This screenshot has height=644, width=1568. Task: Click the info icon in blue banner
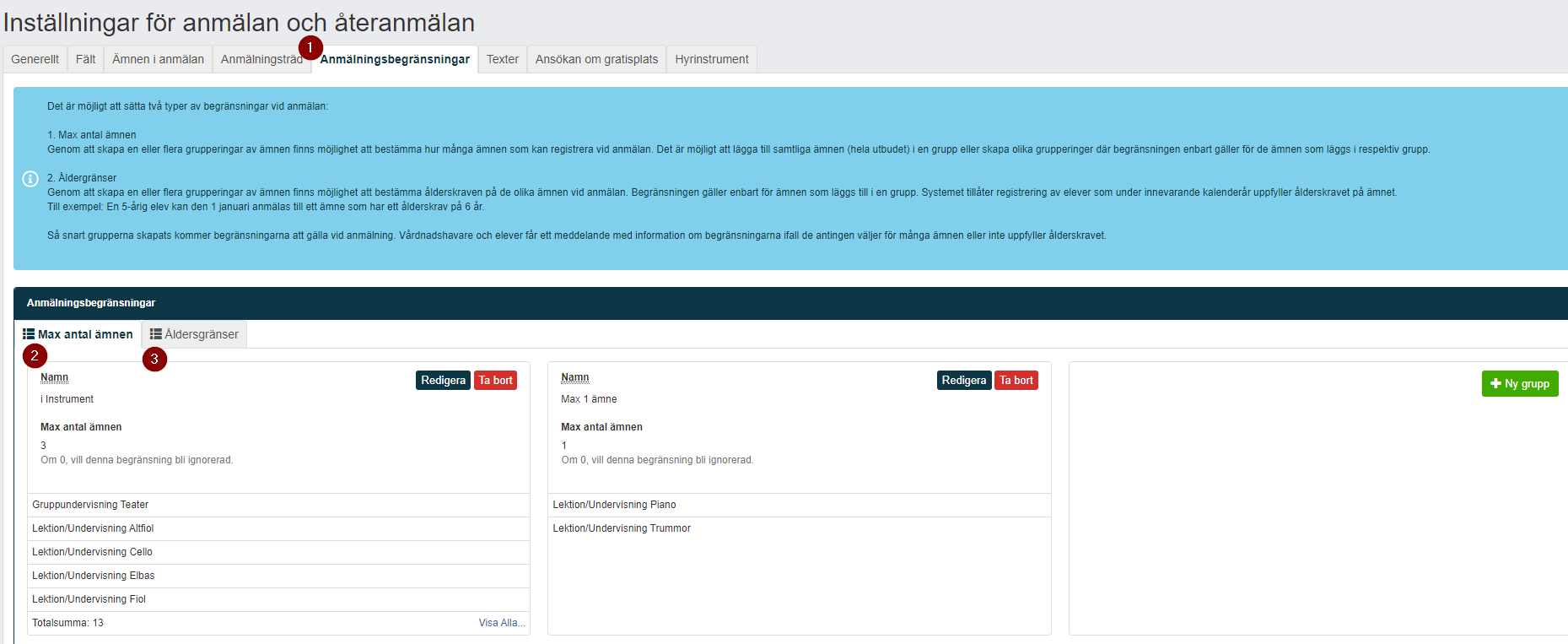coord(30,179)
